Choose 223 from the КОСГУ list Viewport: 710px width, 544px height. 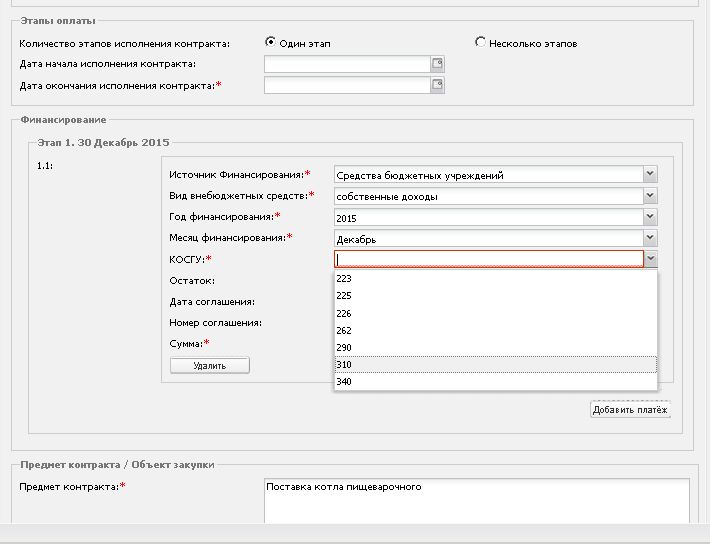pos(496,279)
